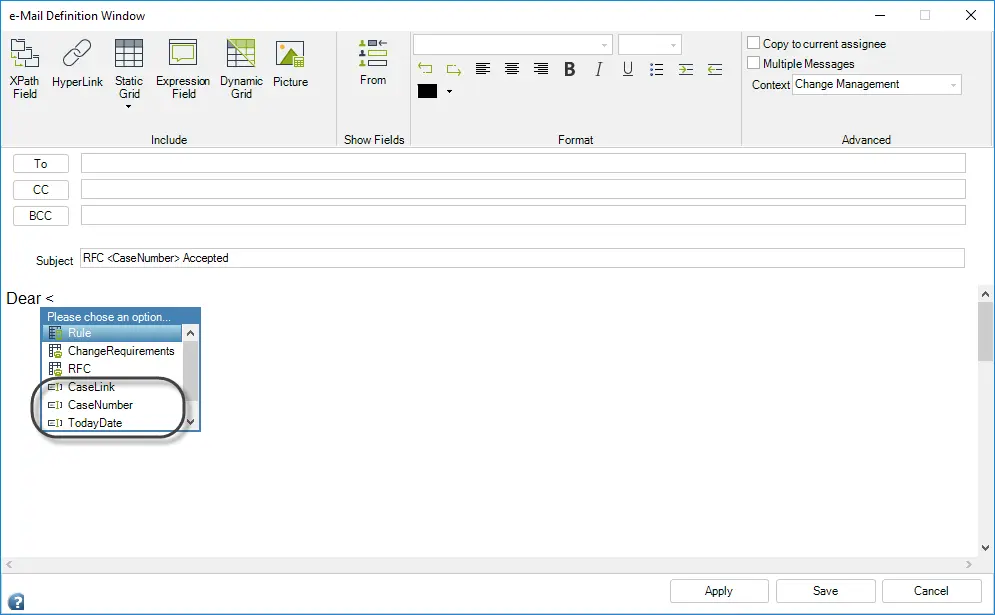Image resolution: width=995 pixels, height=615 pixels.
Task: Open the help icon
Action: point(16,601)
